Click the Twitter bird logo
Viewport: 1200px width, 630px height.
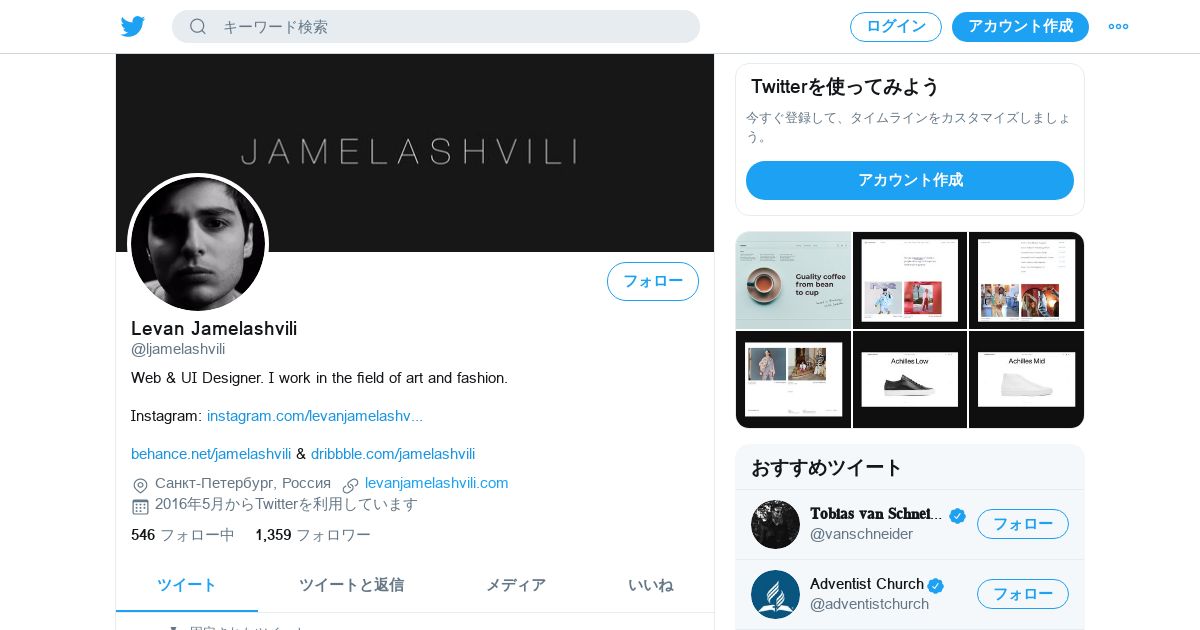tap(133, 27)
